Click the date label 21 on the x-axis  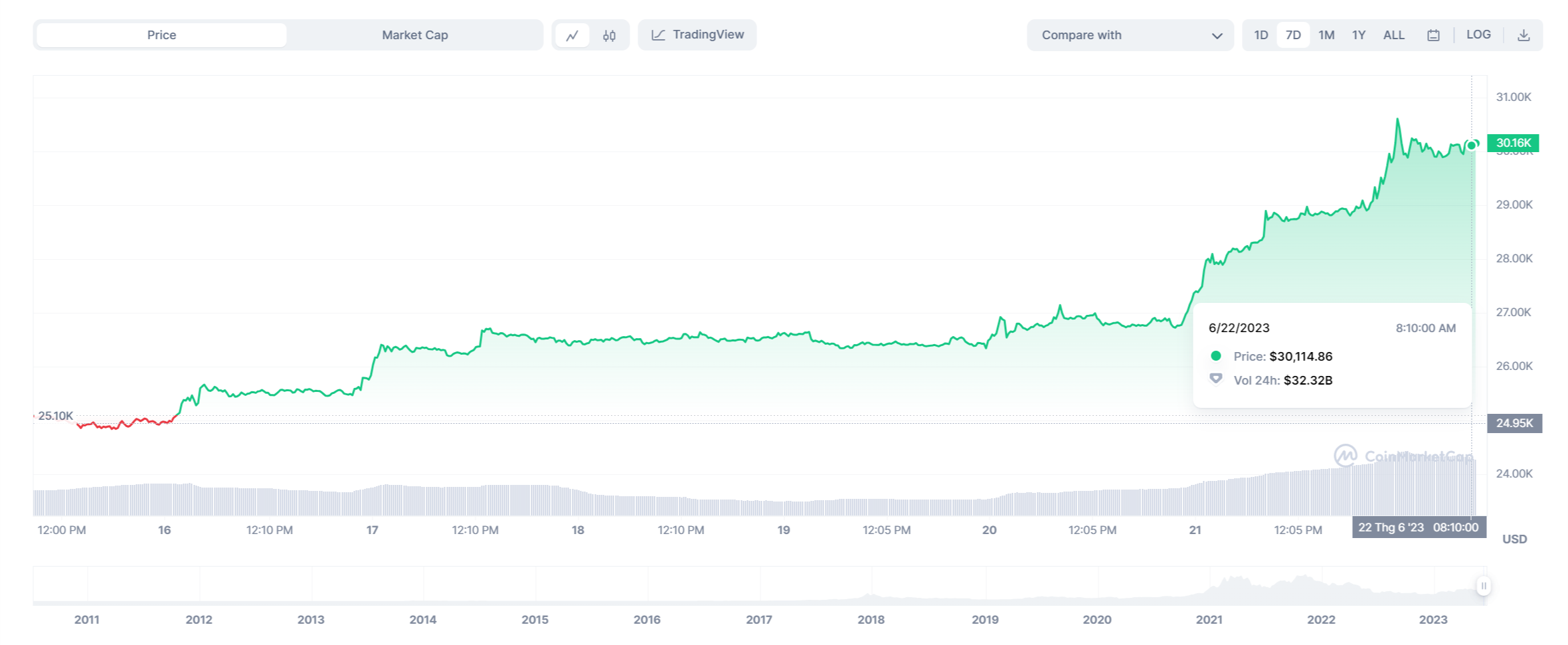point(1195,530)
